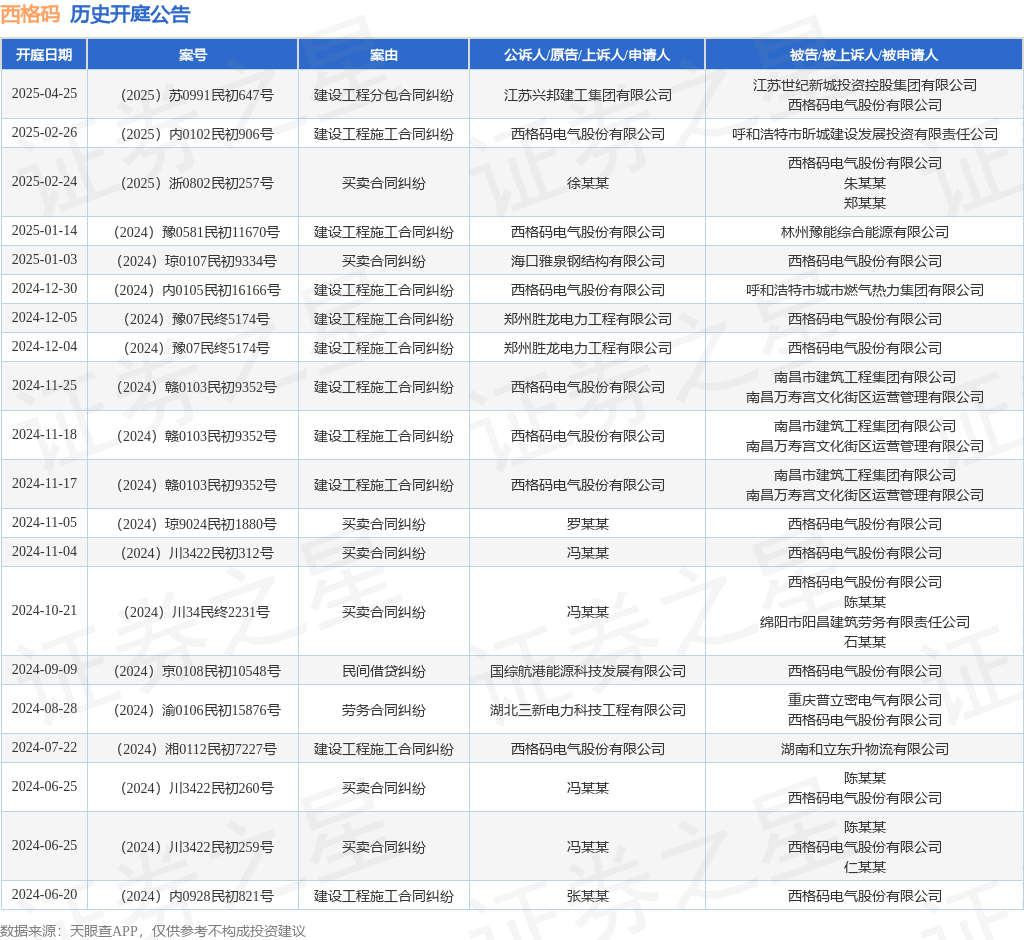Click the date 2024-12-05
1024x940 pixels.
point(44,317)
